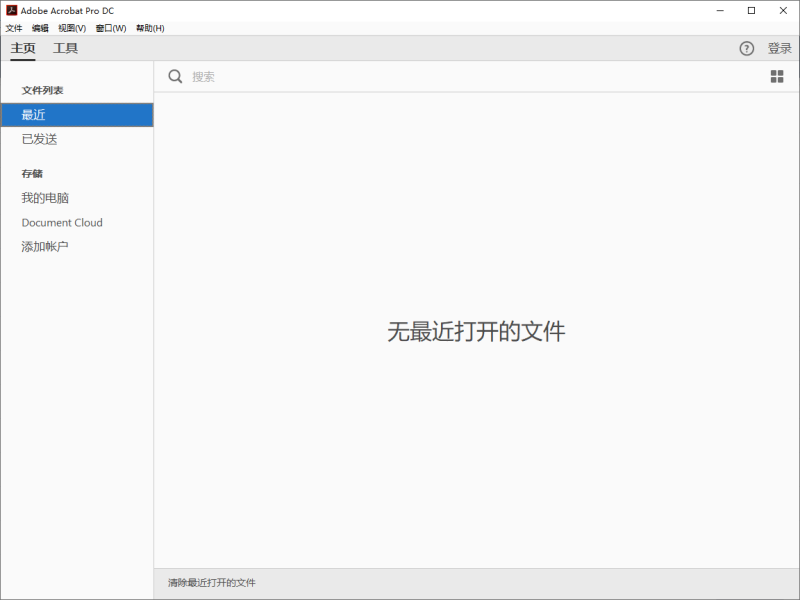Switch file display using the grid view icon

777,76
